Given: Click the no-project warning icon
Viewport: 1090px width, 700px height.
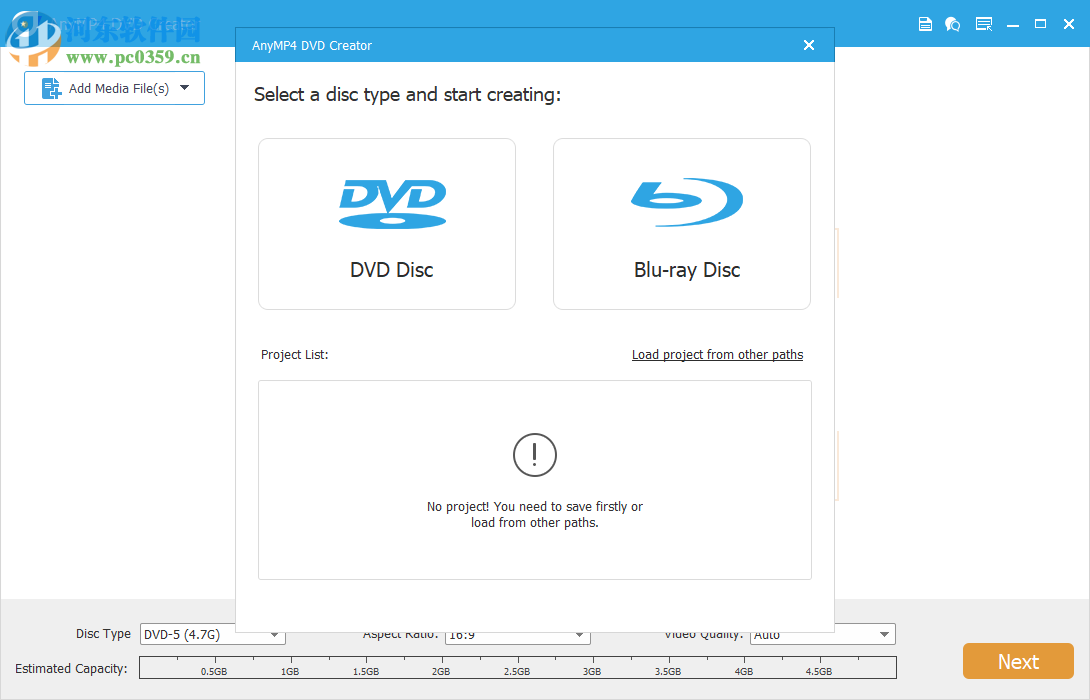Looking at the screenshot, I should (x=535, y=455).
